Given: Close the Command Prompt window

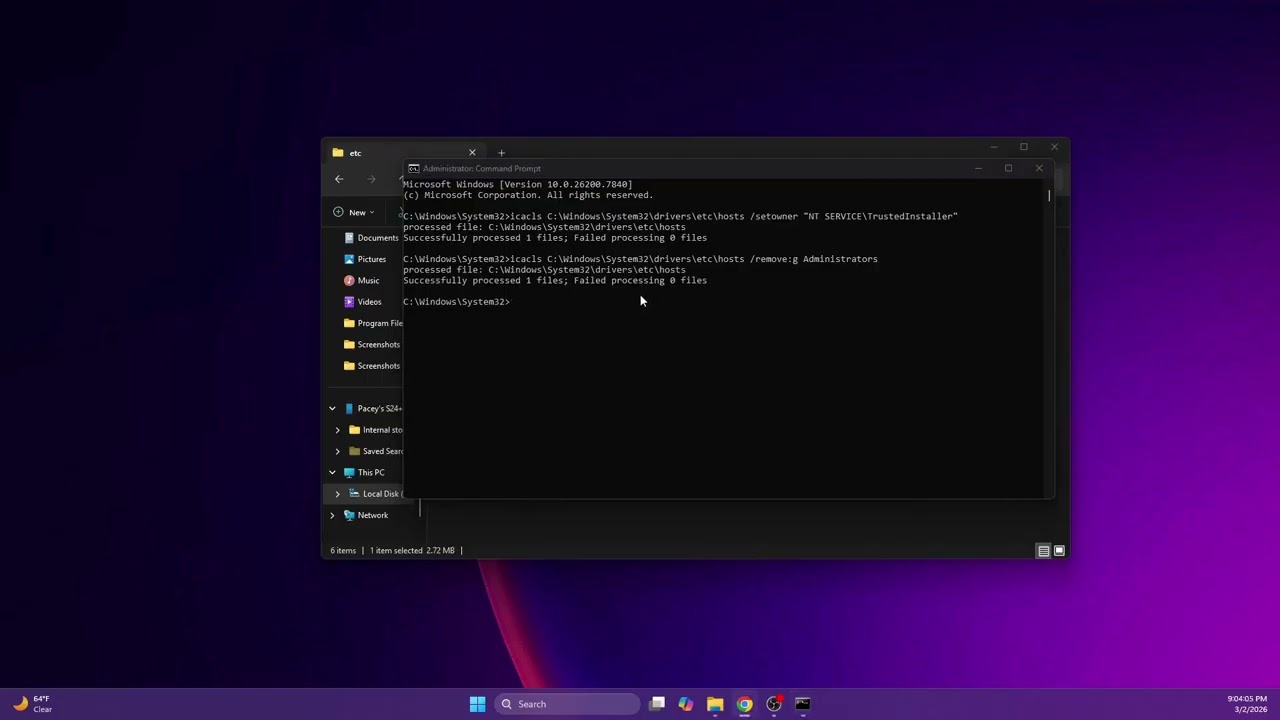Looking at the screenshot, I should pyautogui.click(x=1039, y=168).
